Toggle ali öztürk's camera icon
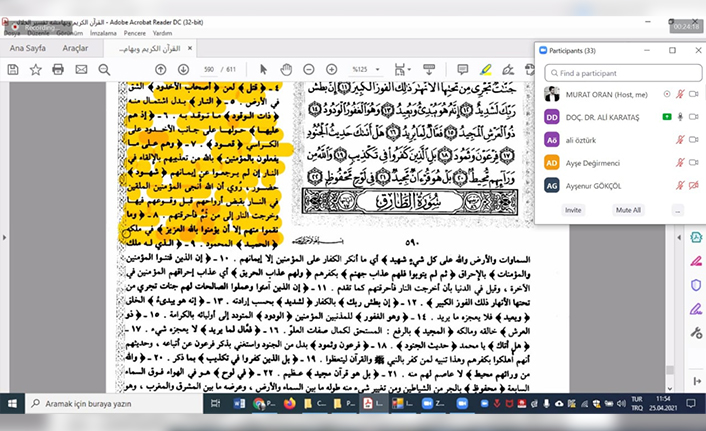Image resolution: width=706 pixels, height=431 pixels. tap(694, 140)
